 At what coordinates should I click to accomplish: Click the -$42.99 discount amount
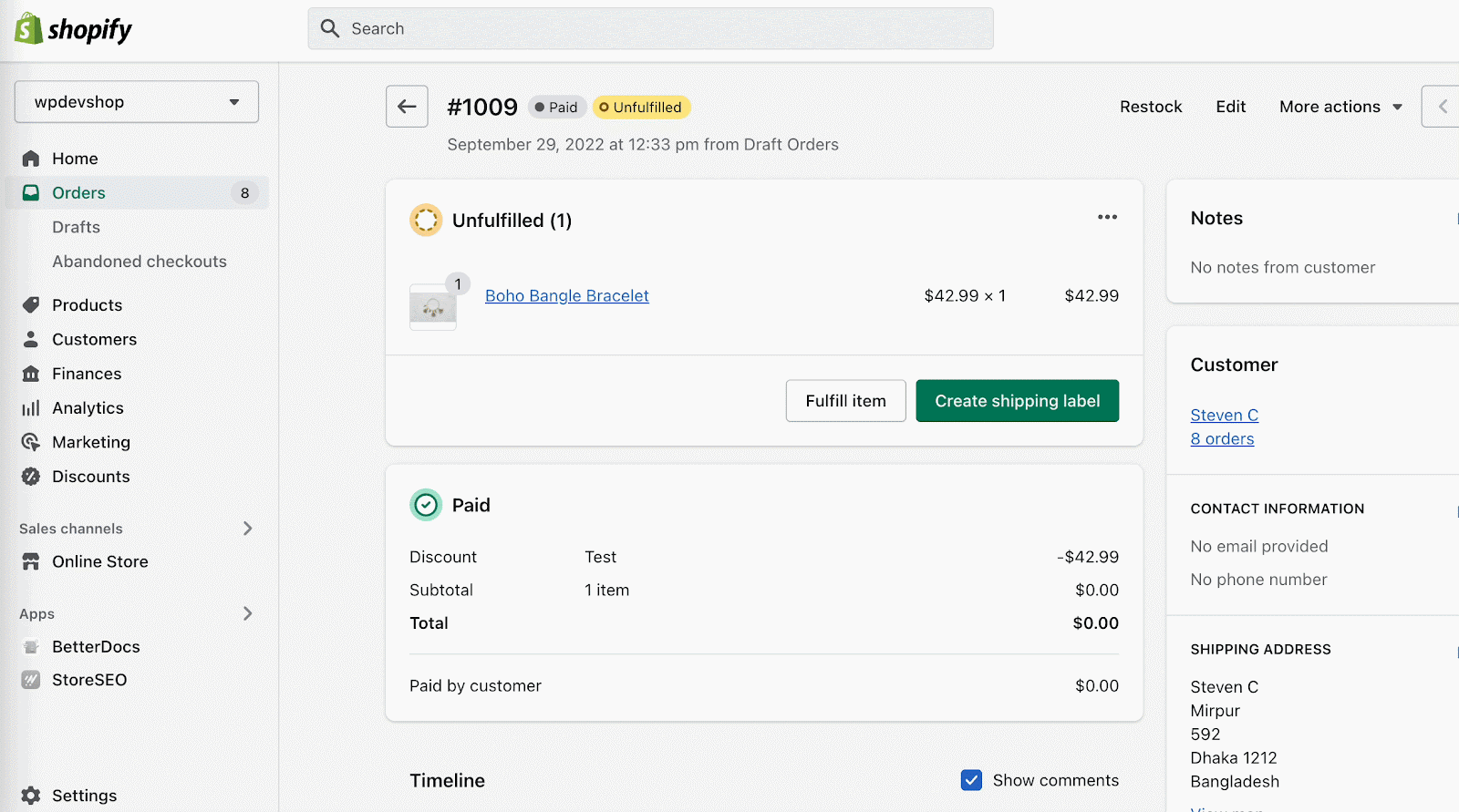click(x=1088, y=557)
